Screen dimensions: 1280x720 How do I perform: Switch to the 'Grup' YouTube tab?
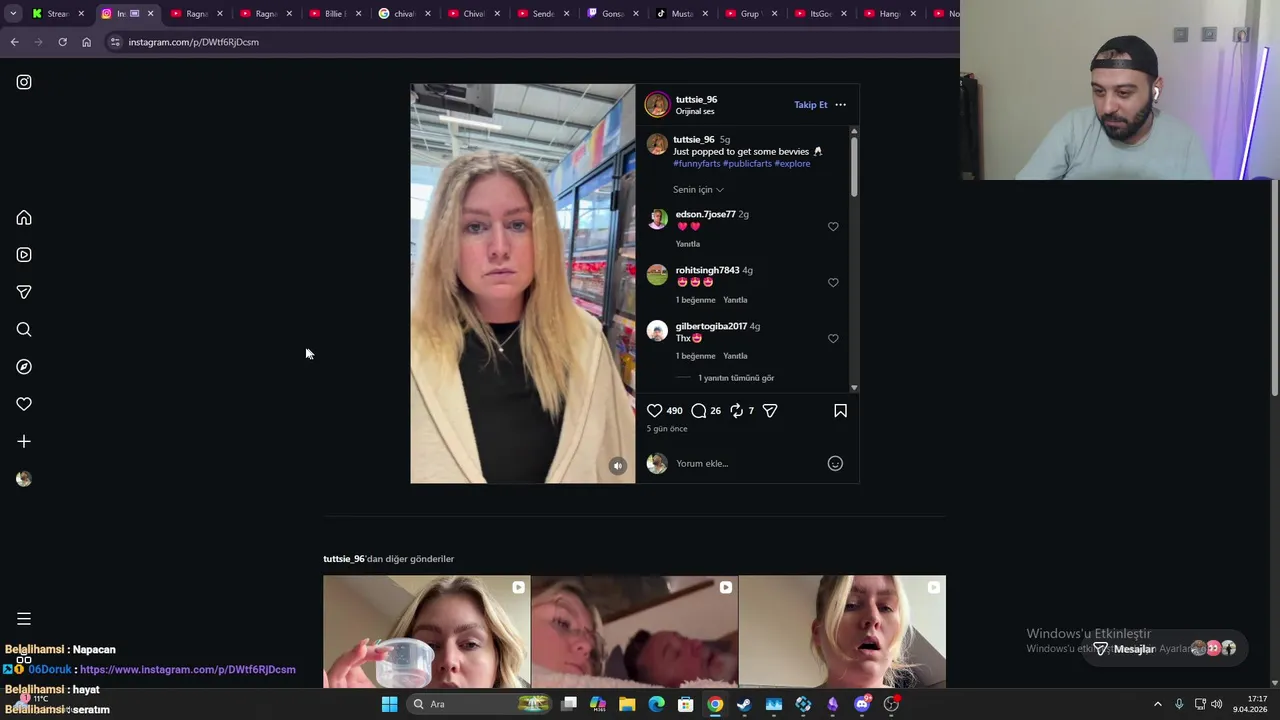coord(750,14)
